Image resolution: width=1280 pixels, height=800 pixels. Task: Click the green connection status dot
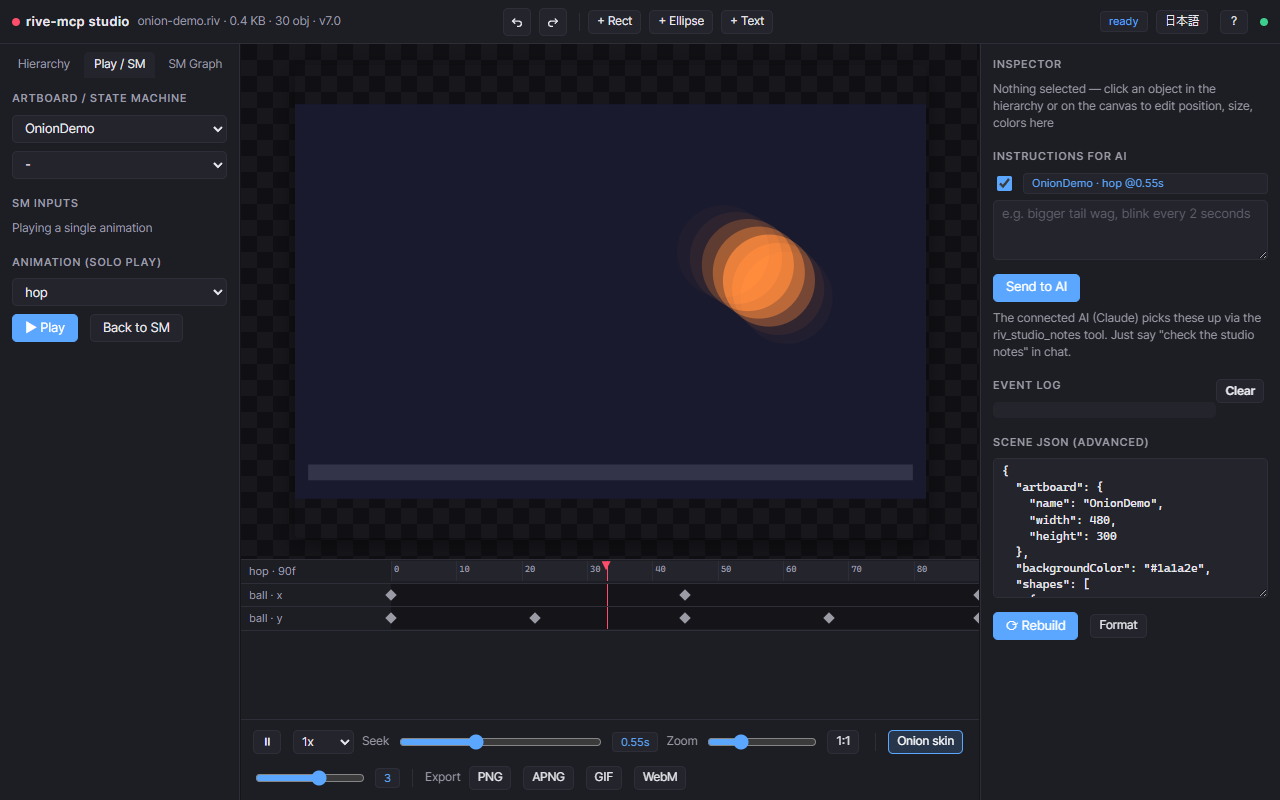point(1263,22)
